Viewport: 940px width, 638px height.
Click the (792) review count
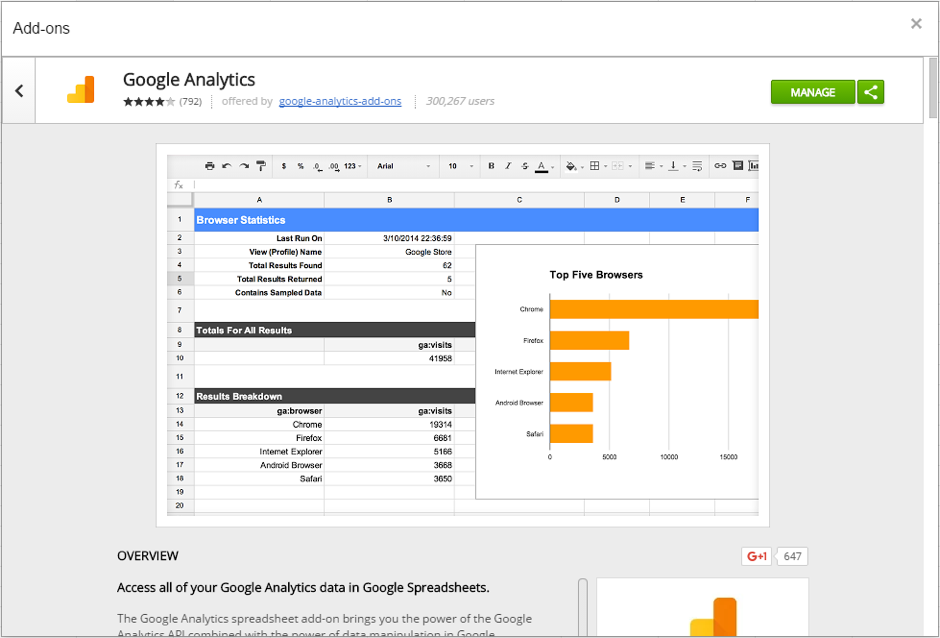[191, 101]
